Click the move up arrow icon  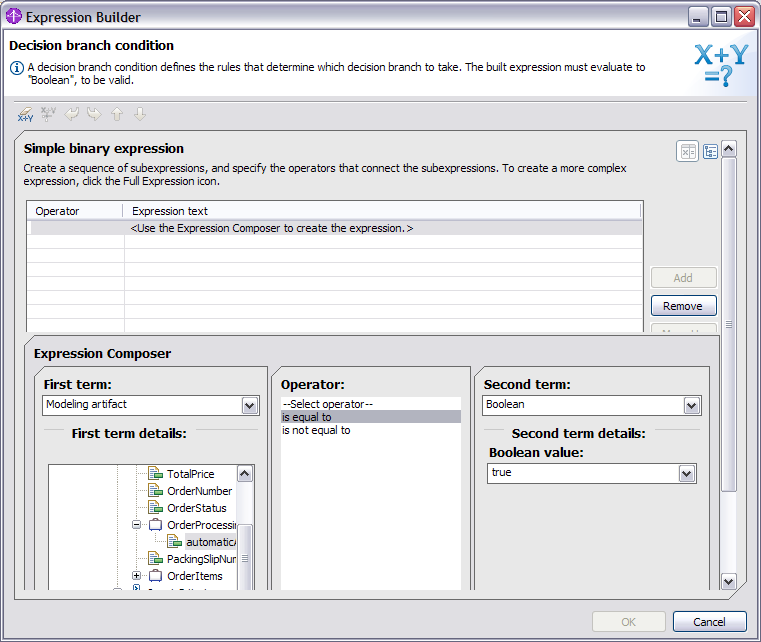click(117, 114)
